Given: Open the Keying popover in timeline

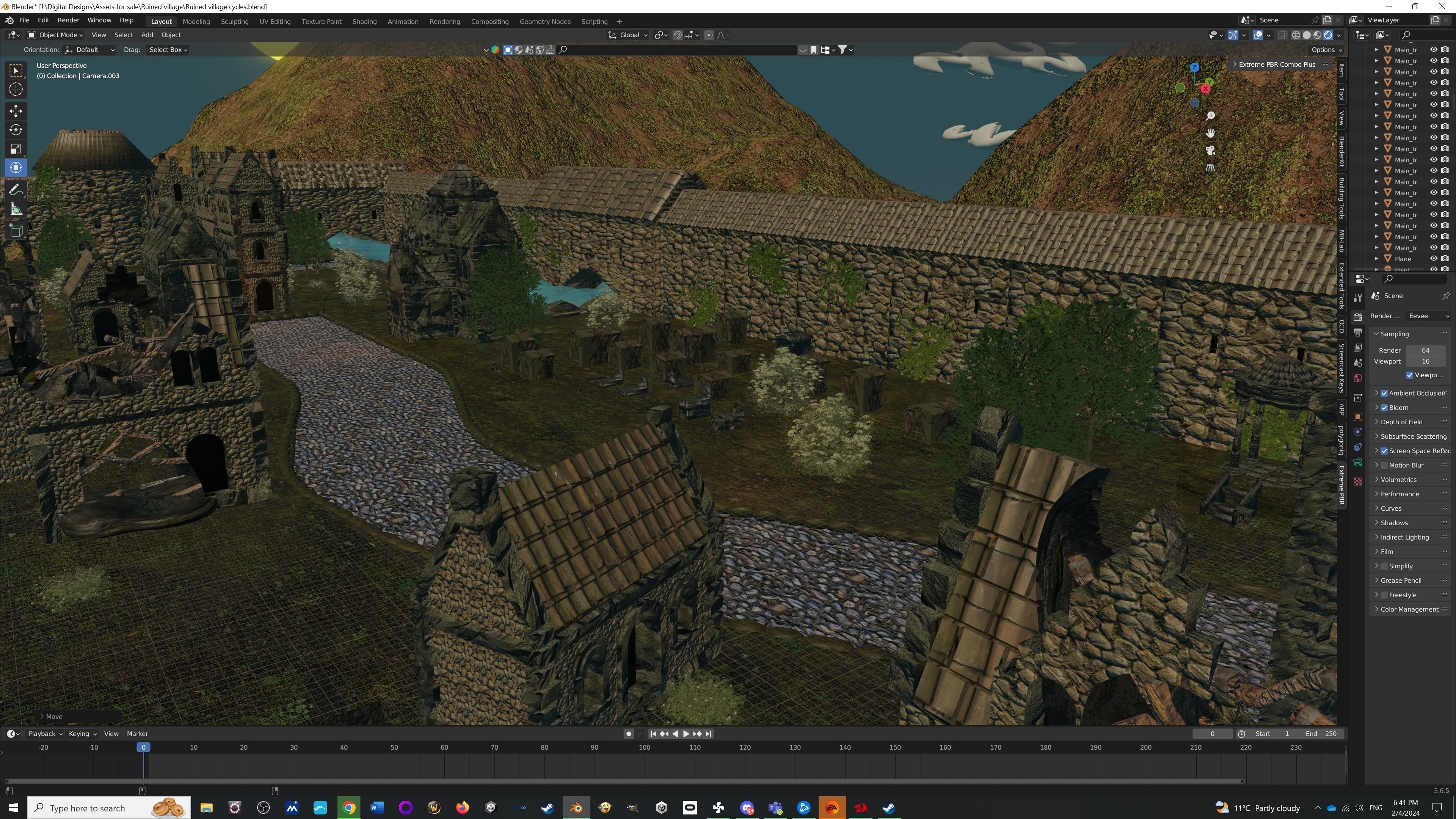Looking at the screenshot, I should [x=83, y=734].
